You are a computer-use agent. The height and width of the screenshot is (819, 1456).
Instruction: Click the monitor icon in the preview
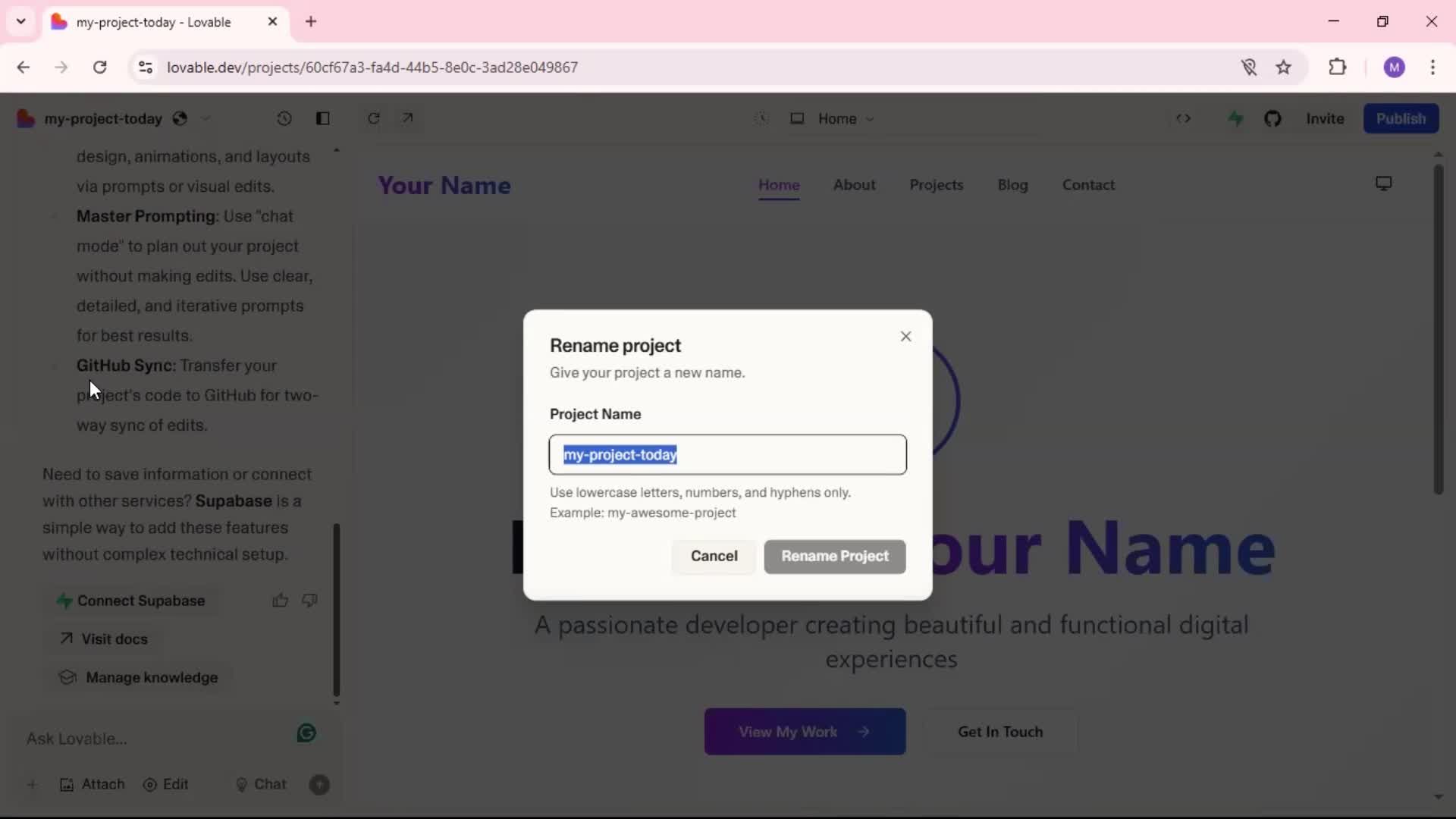point(1384,184)
